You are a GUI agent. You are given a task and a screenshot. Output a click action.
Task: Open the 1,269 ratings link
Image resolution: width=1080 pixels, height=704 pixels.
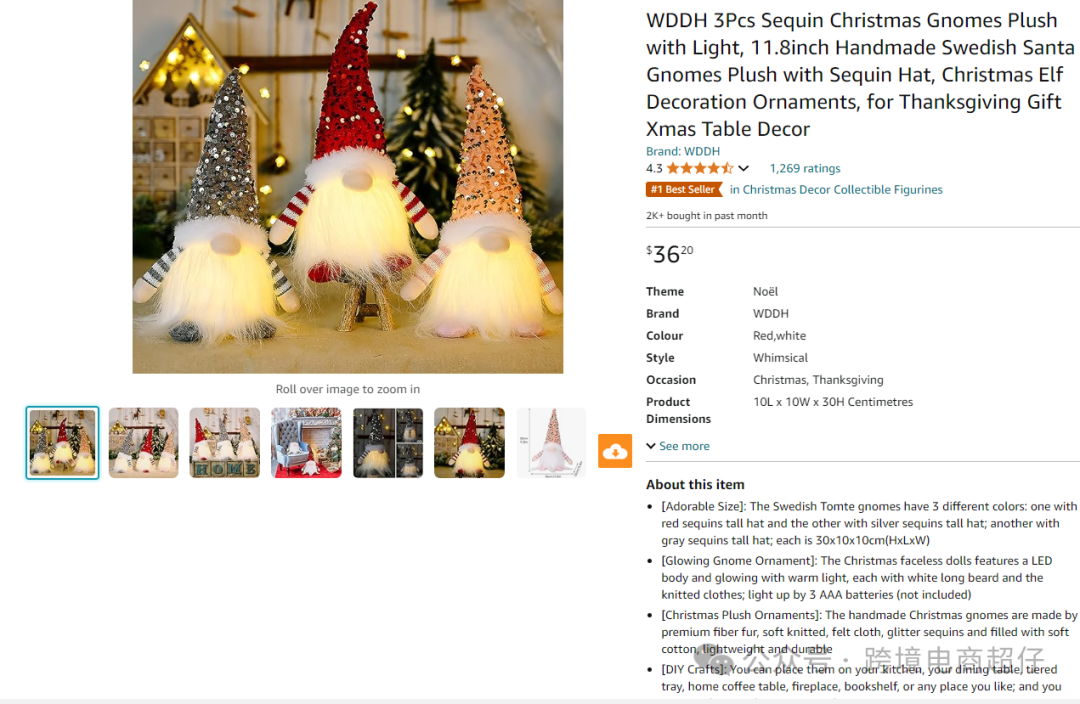pos(804,168)
